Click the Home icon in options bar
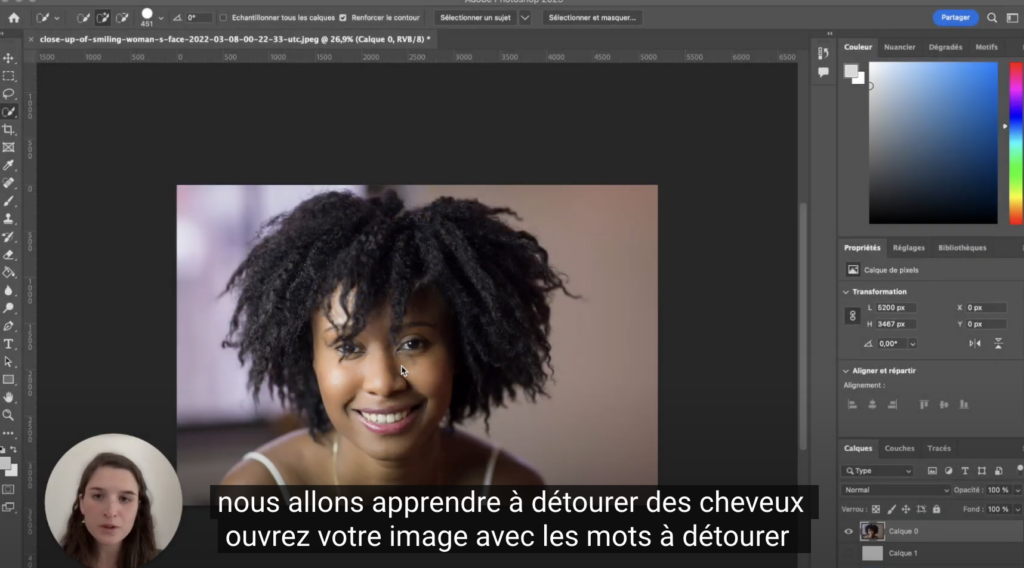 [14, 18]
